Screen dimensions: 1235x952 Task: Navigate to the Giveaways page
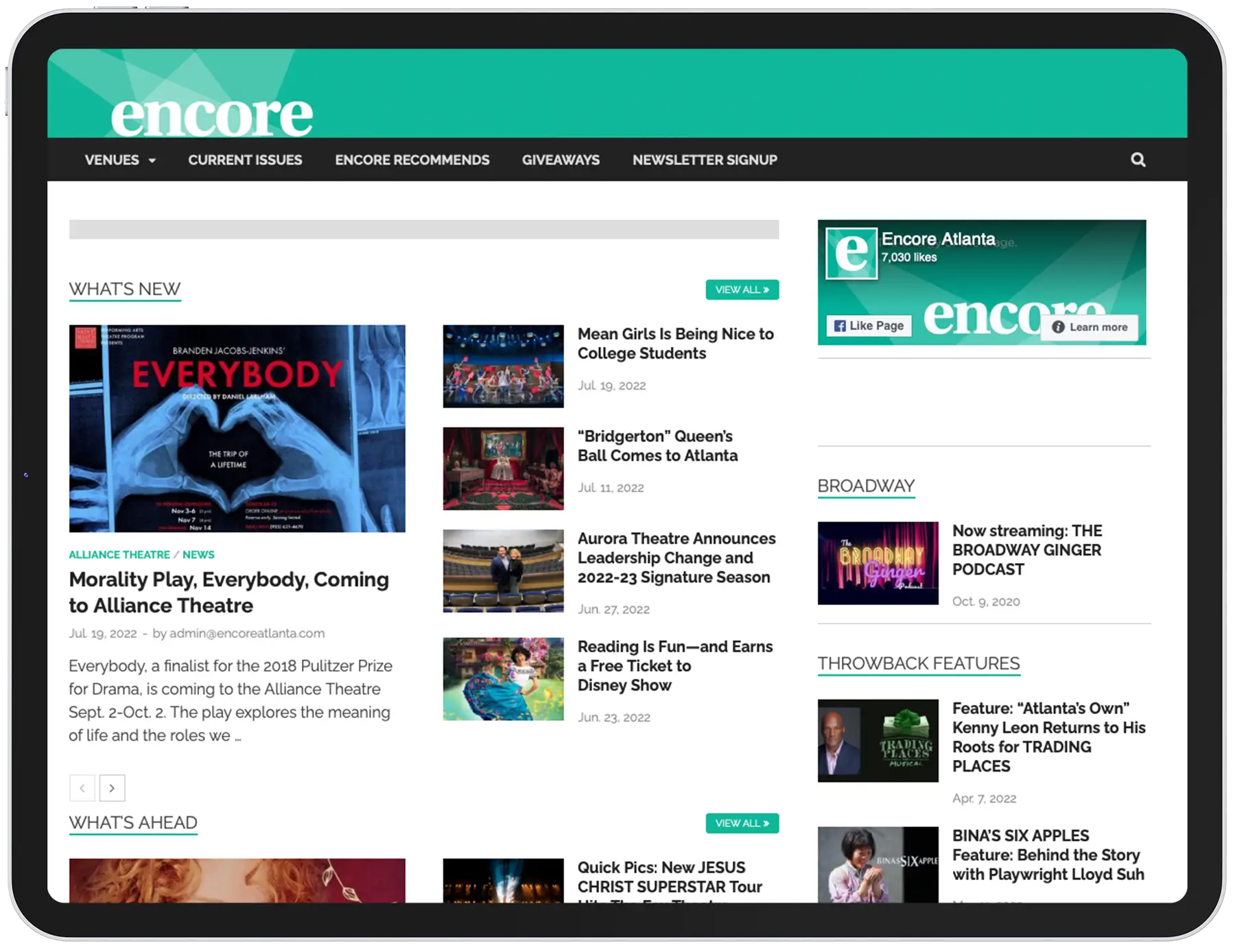pyautogui.click(x=561, y=160)
